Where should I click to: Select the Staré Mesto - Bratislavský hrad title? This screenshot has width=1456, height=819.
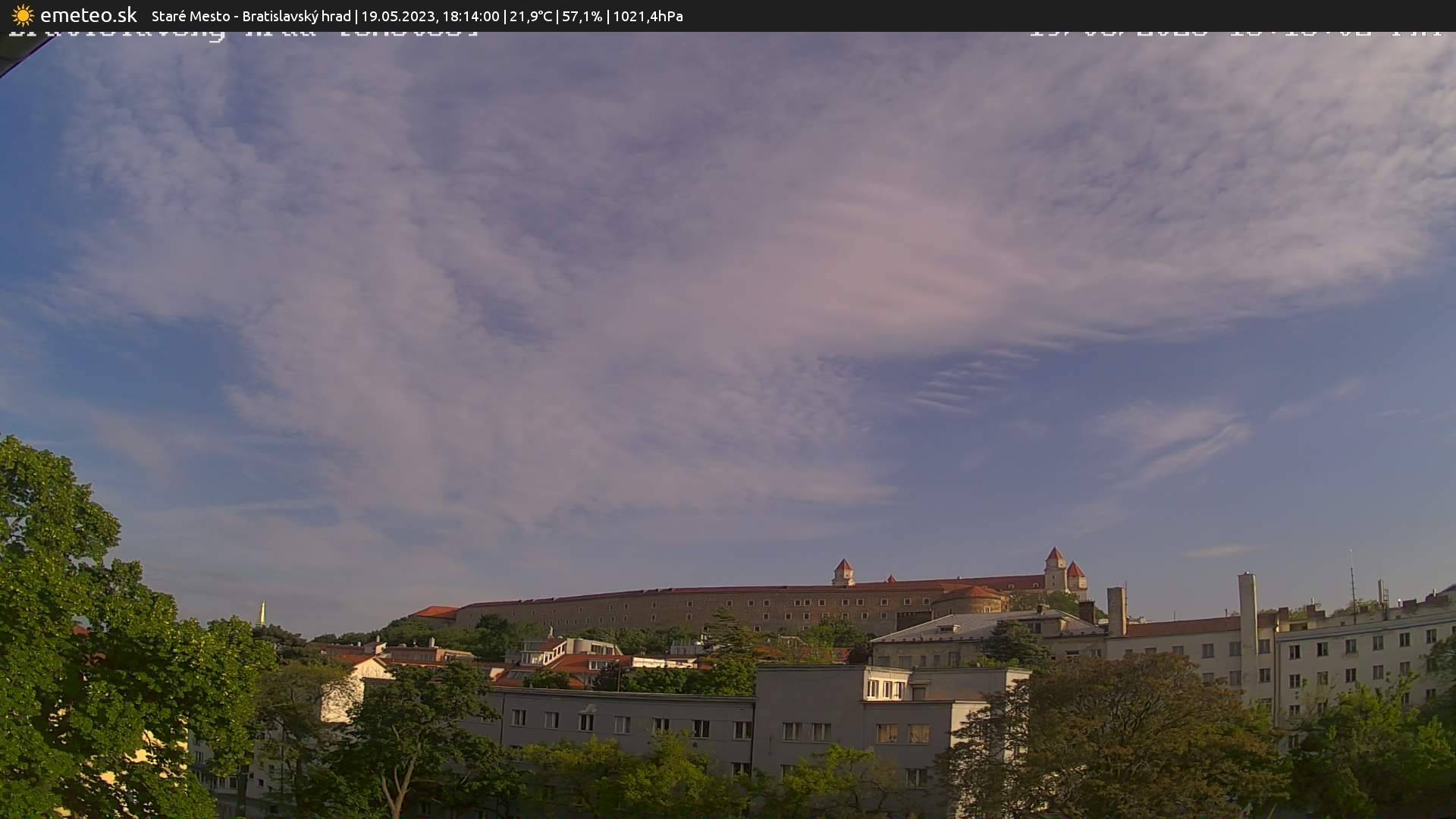[250, 16]
